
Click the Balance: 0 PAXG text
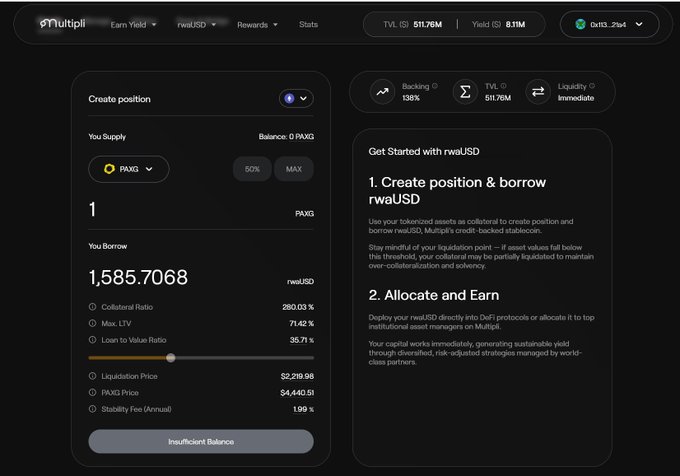(x=286, y=137)
